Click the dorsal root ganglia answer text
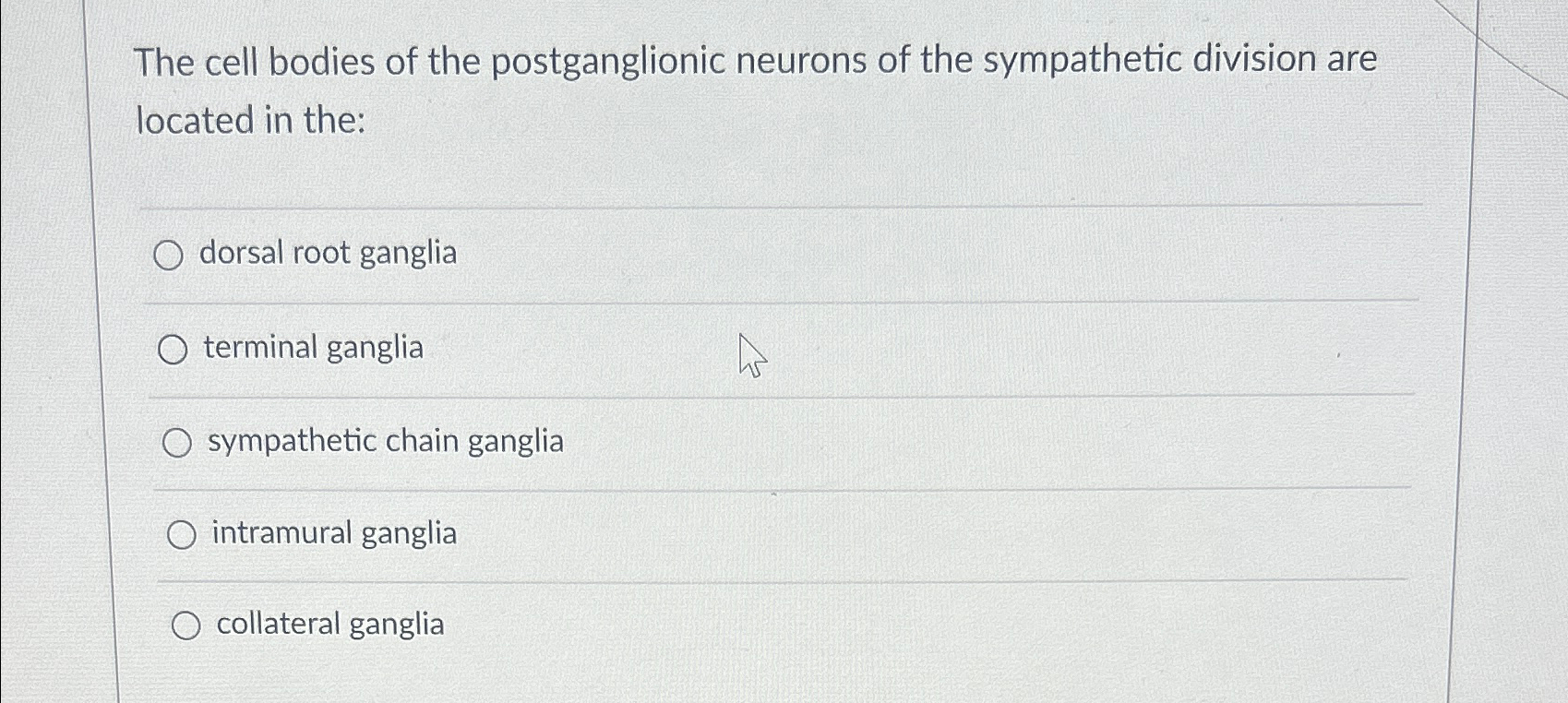 [x=328, y=253]
